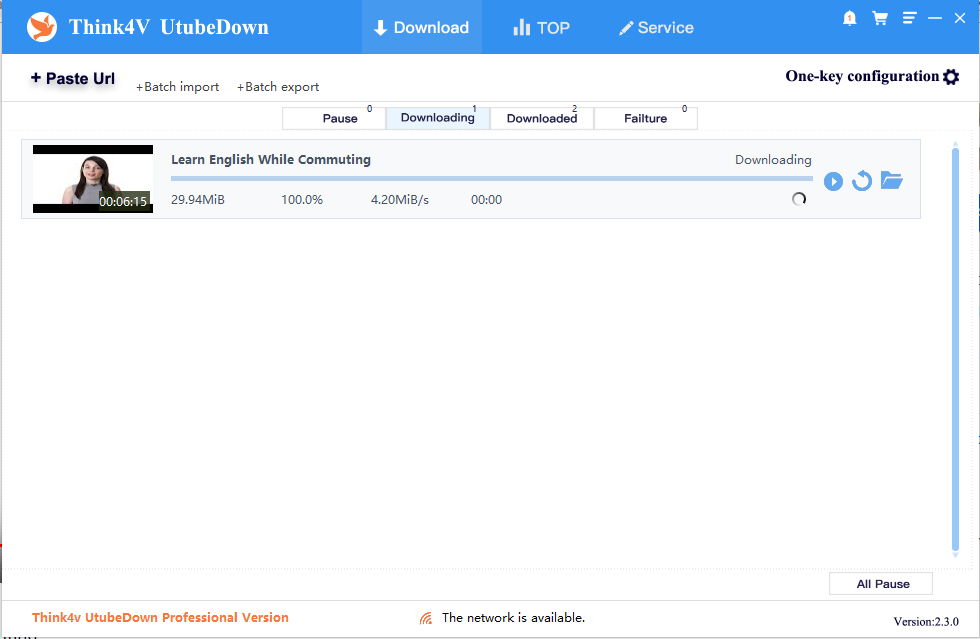This screenshot has height=639, width=980.
Task: Minimize the UtubeDown window
Action: point(934,18)
